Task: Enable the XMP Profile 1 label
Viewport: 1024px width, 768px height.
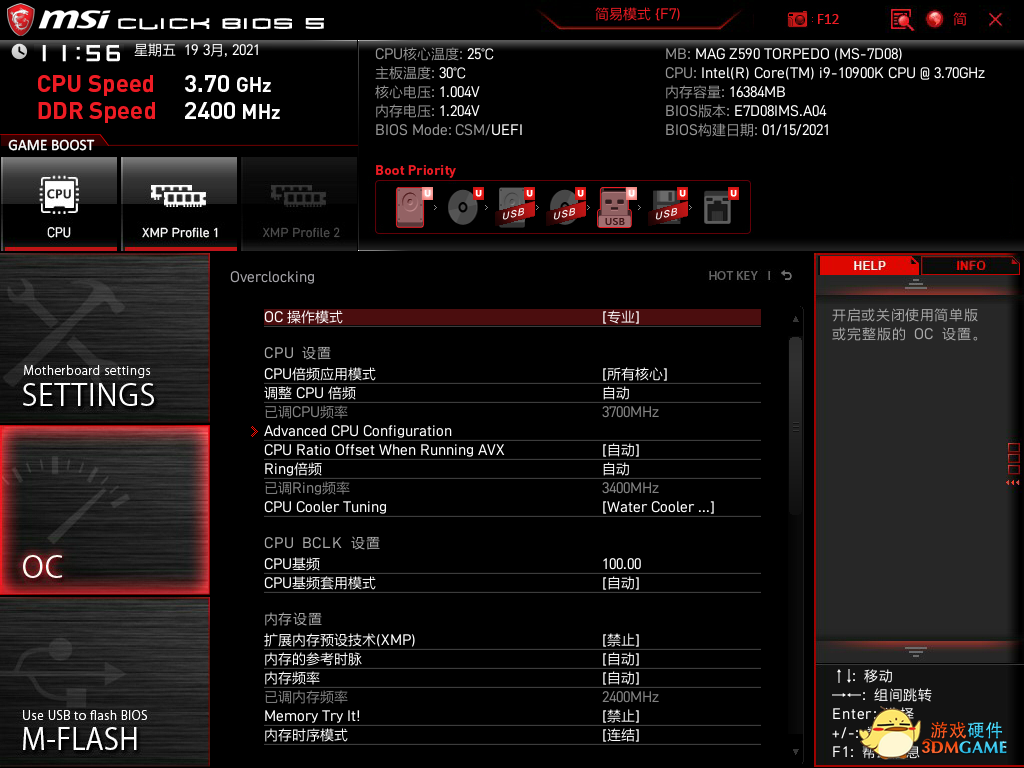Action: point(180,232)
